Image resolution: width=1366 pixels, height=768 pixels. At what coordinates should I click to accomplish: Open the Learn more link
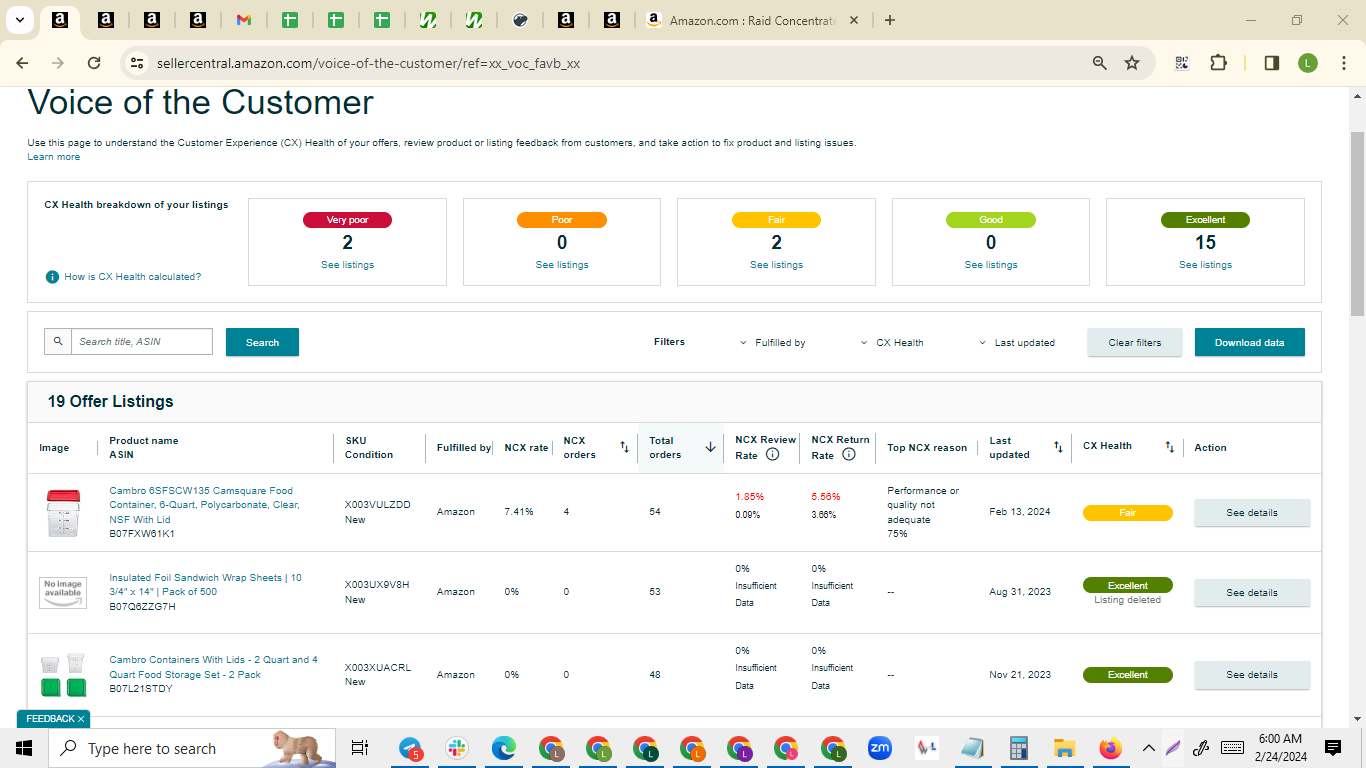click(54, 157)
